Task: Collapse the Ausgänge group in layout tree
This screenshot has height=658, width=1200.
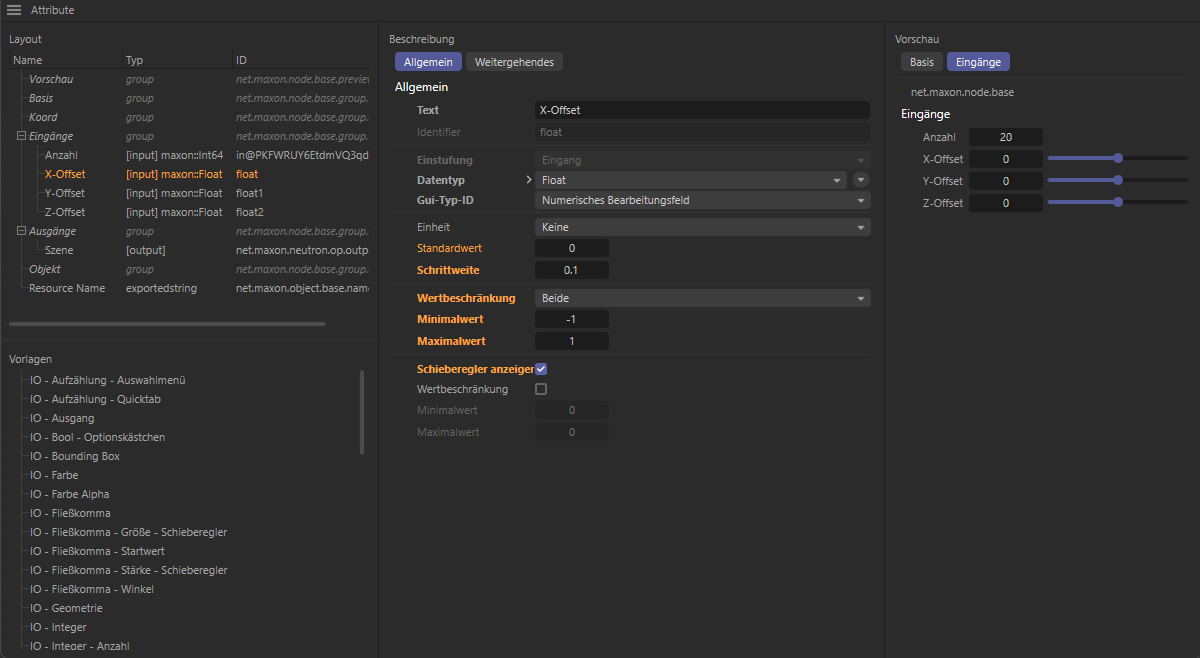Action: coord(21,231)
